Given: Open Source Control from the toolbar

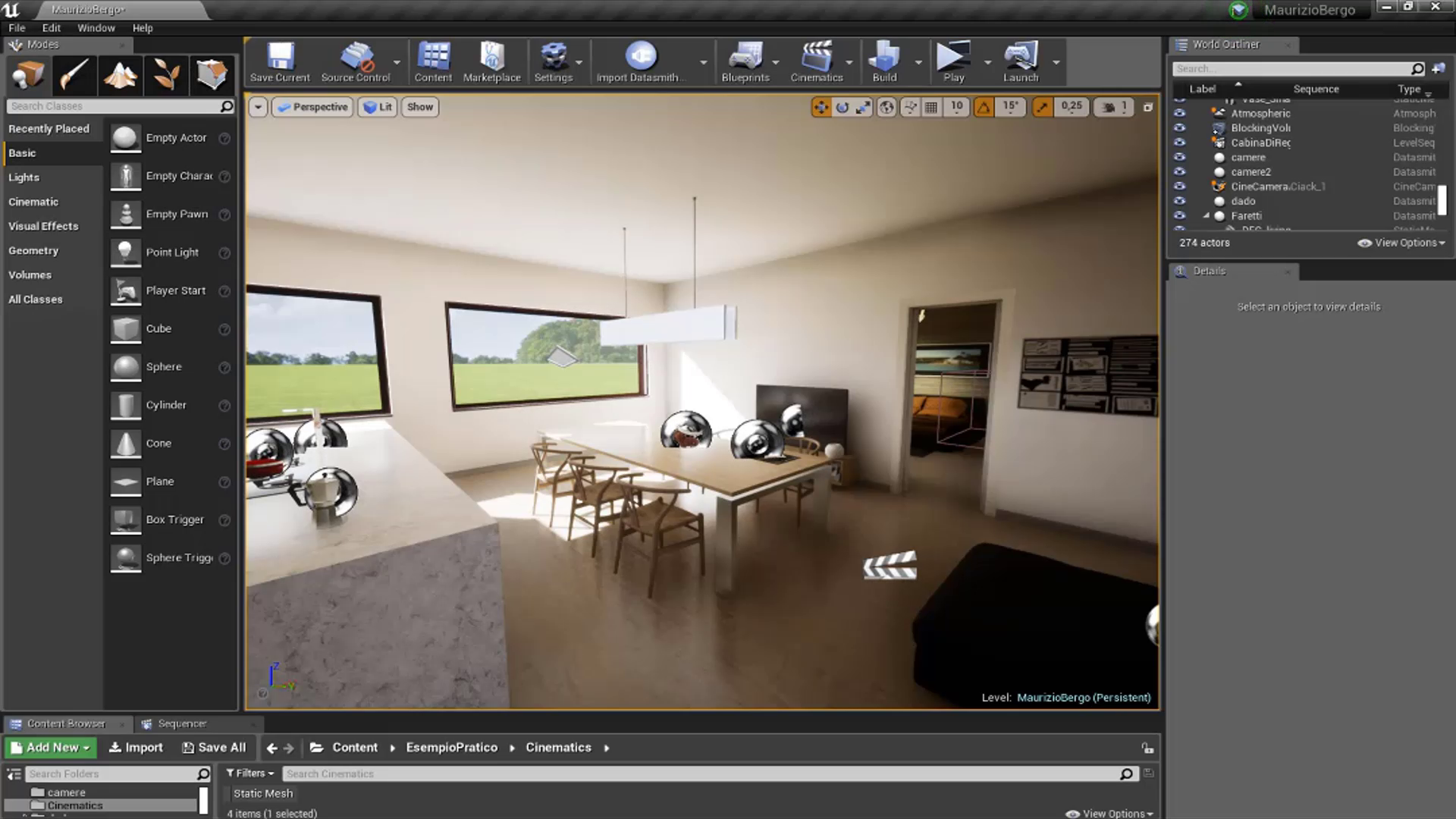Looking at the screenshot, I should click(x=356, y=61).
